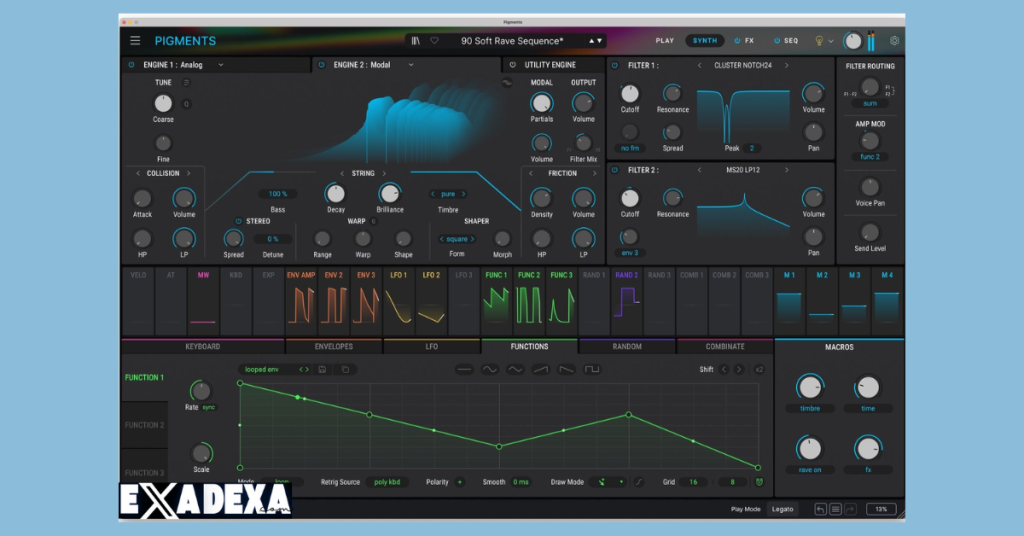Open the Play view
Viewport: 1024px width, 536px height.
[665, 40]
